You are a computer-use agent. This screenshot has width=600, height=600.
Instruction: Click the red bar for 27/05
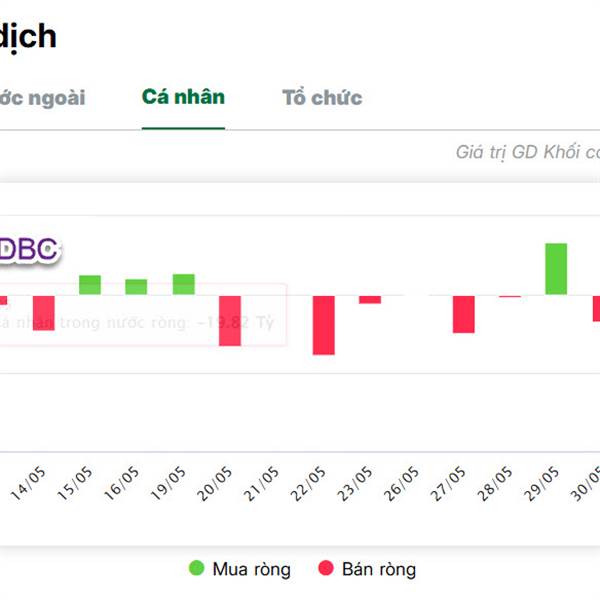pyautogui.click(x=463, y=314)
